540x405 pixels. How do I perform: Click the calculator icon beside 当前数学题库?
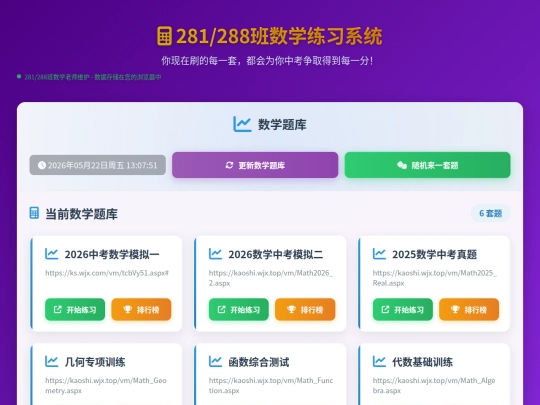pyautogui.click(x=34, y=213)
